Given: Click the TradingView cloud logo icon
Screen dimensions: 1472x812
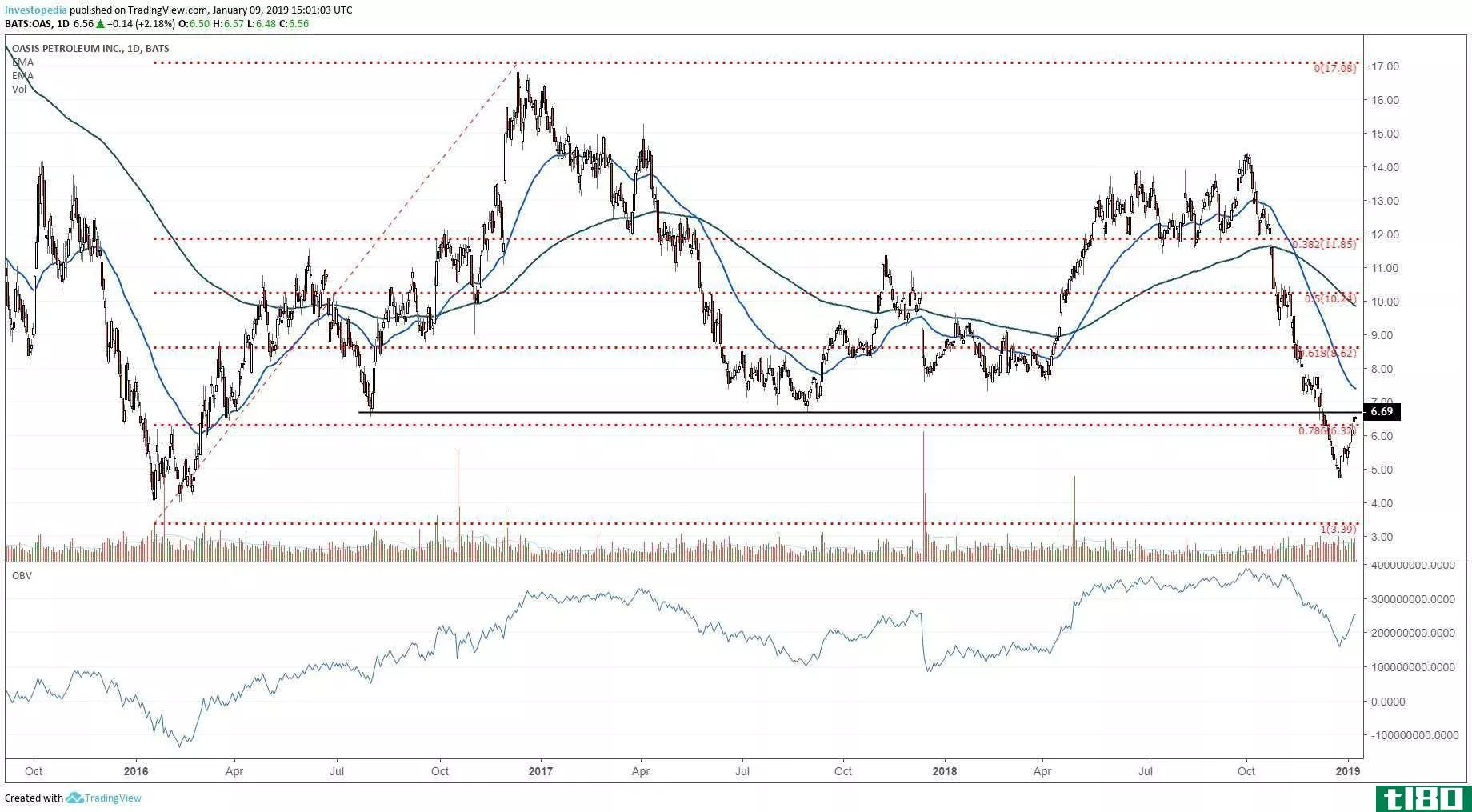Looking at the screenshot, I should tap(75, 798).
